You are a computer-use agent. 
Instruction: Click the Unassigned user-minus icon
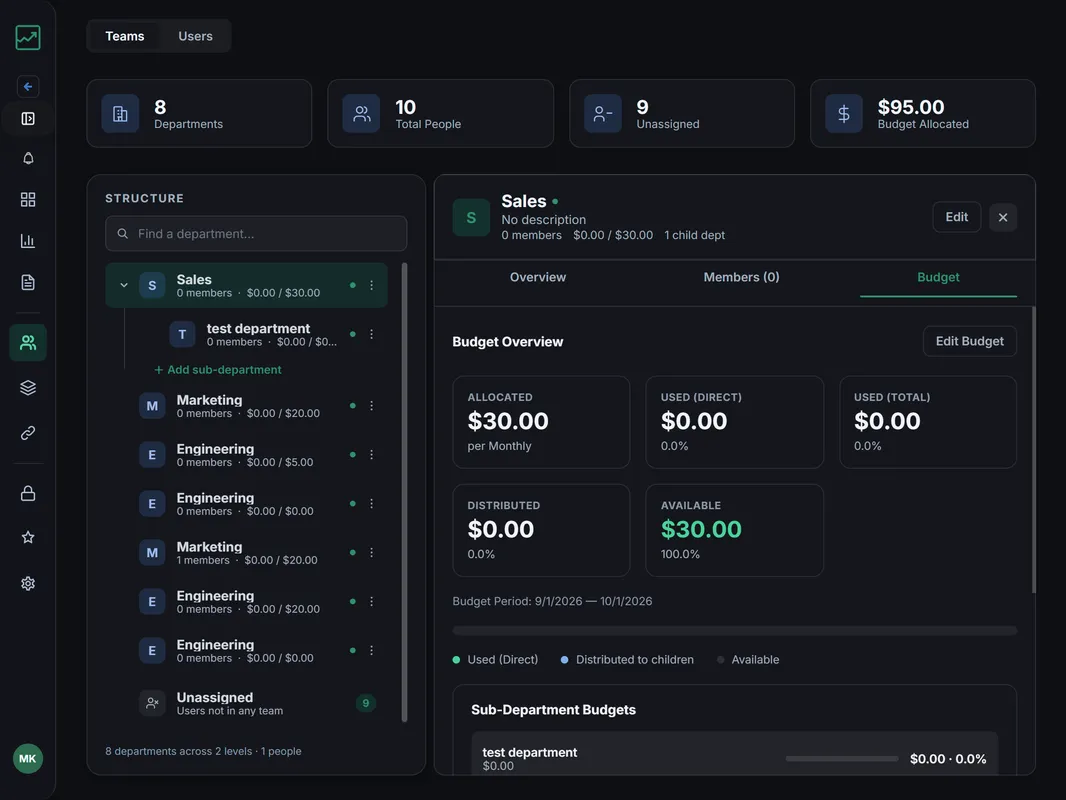point(603,114)
